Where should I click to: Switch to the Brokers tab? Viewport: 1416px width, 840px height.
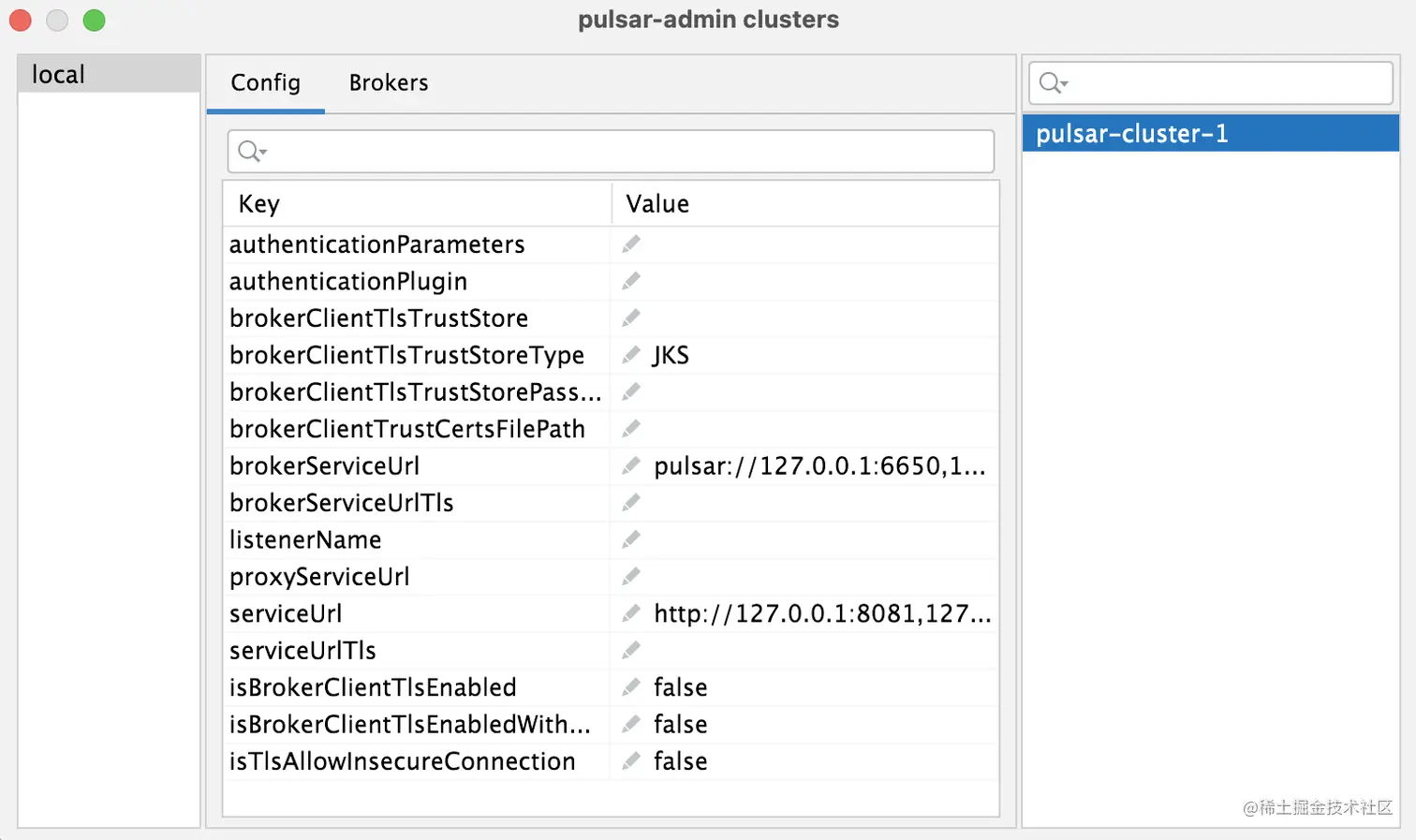coord(389,83)
